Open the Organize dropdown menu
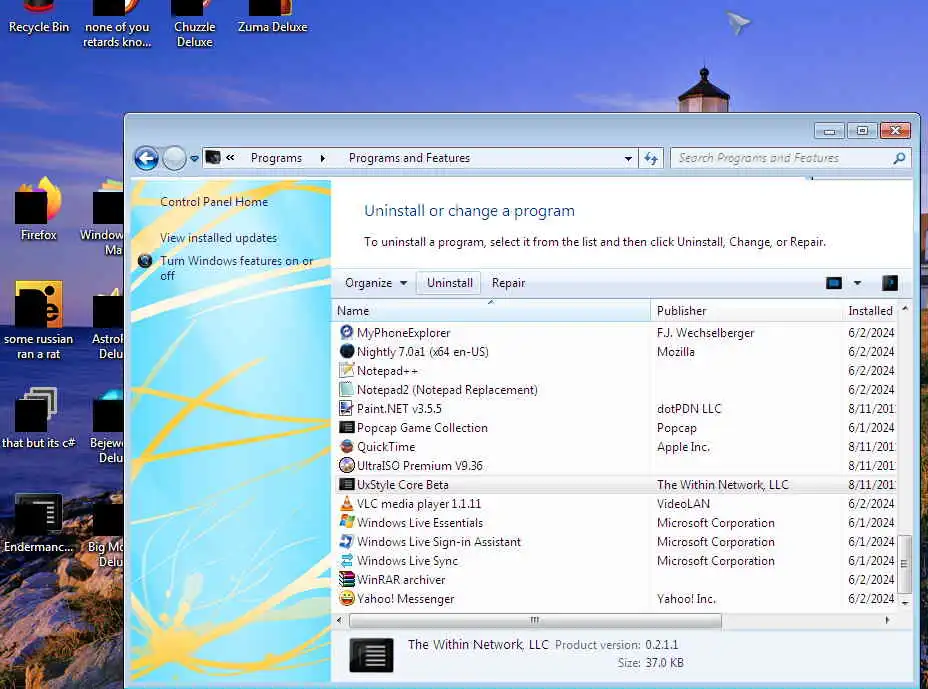Viewport: 928px width, 689px height. pos(376,283)
